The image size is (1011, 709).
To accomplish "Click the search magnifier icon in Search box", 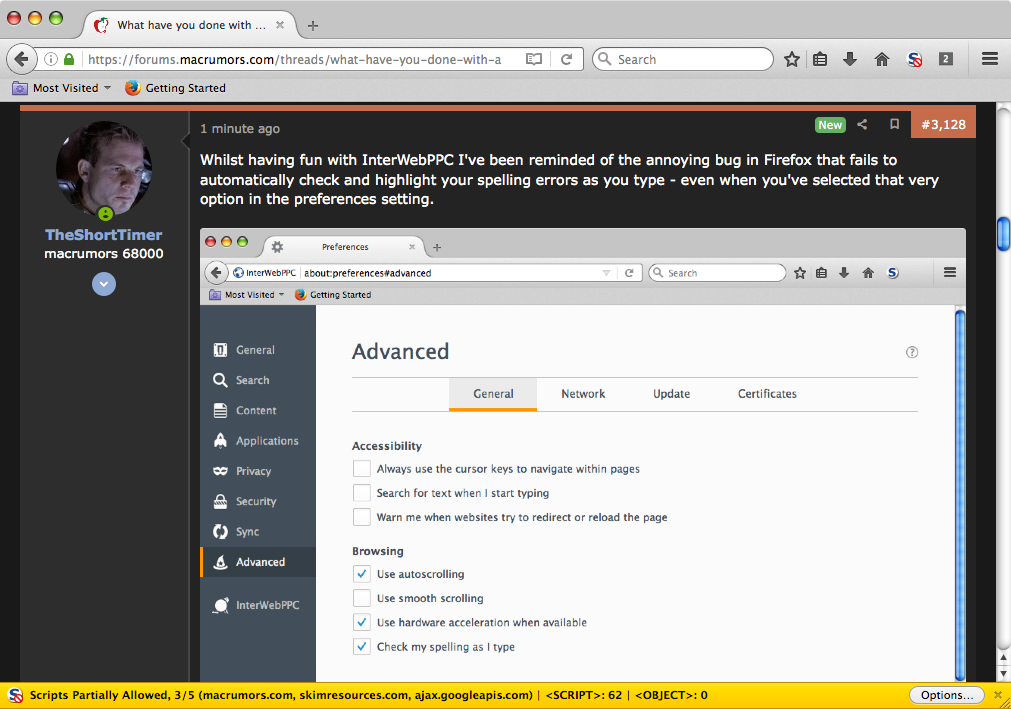I will [605, 59].
